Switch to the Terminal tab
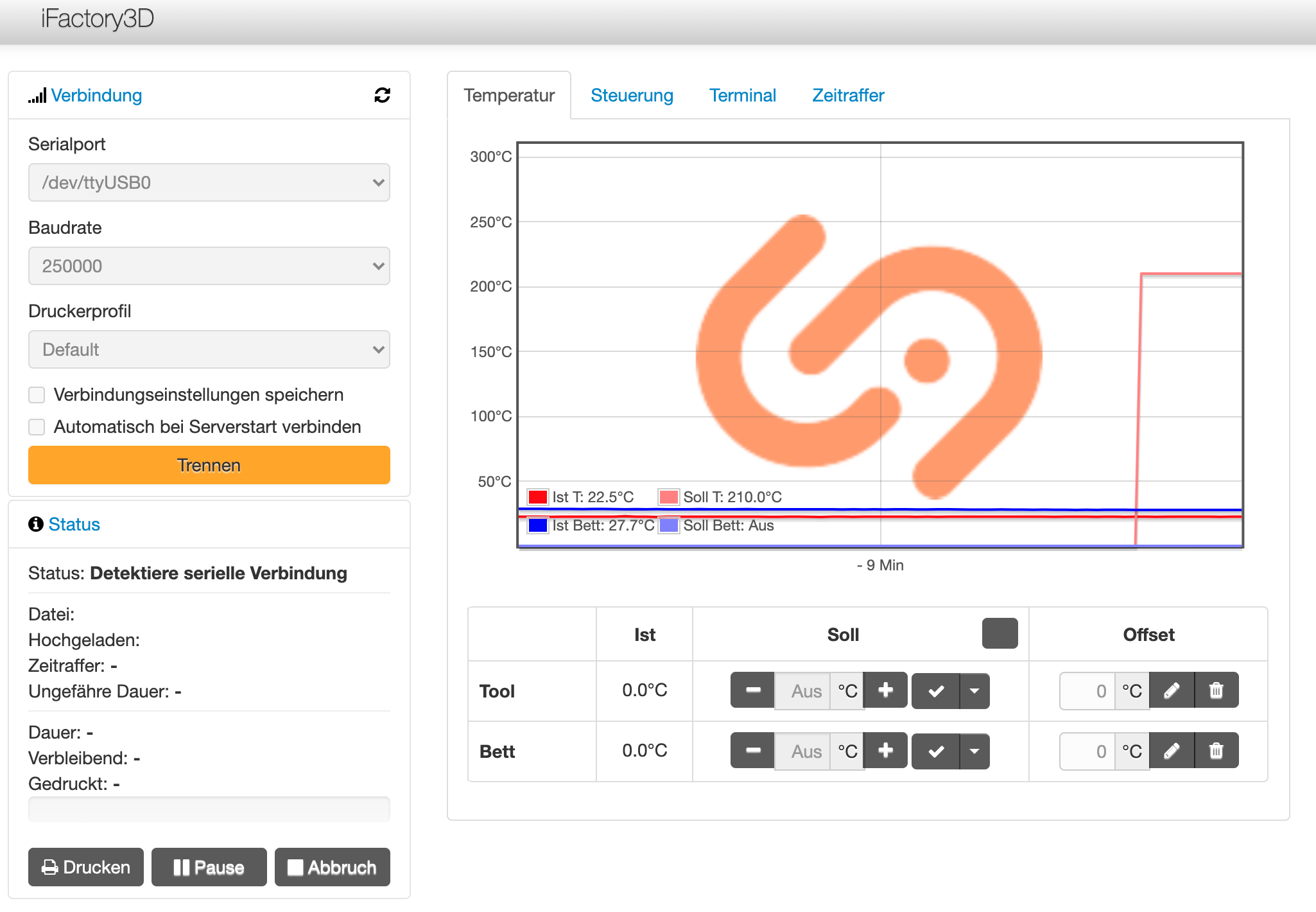The width and height of the screenshot is (1316, 912). (743, 95)
